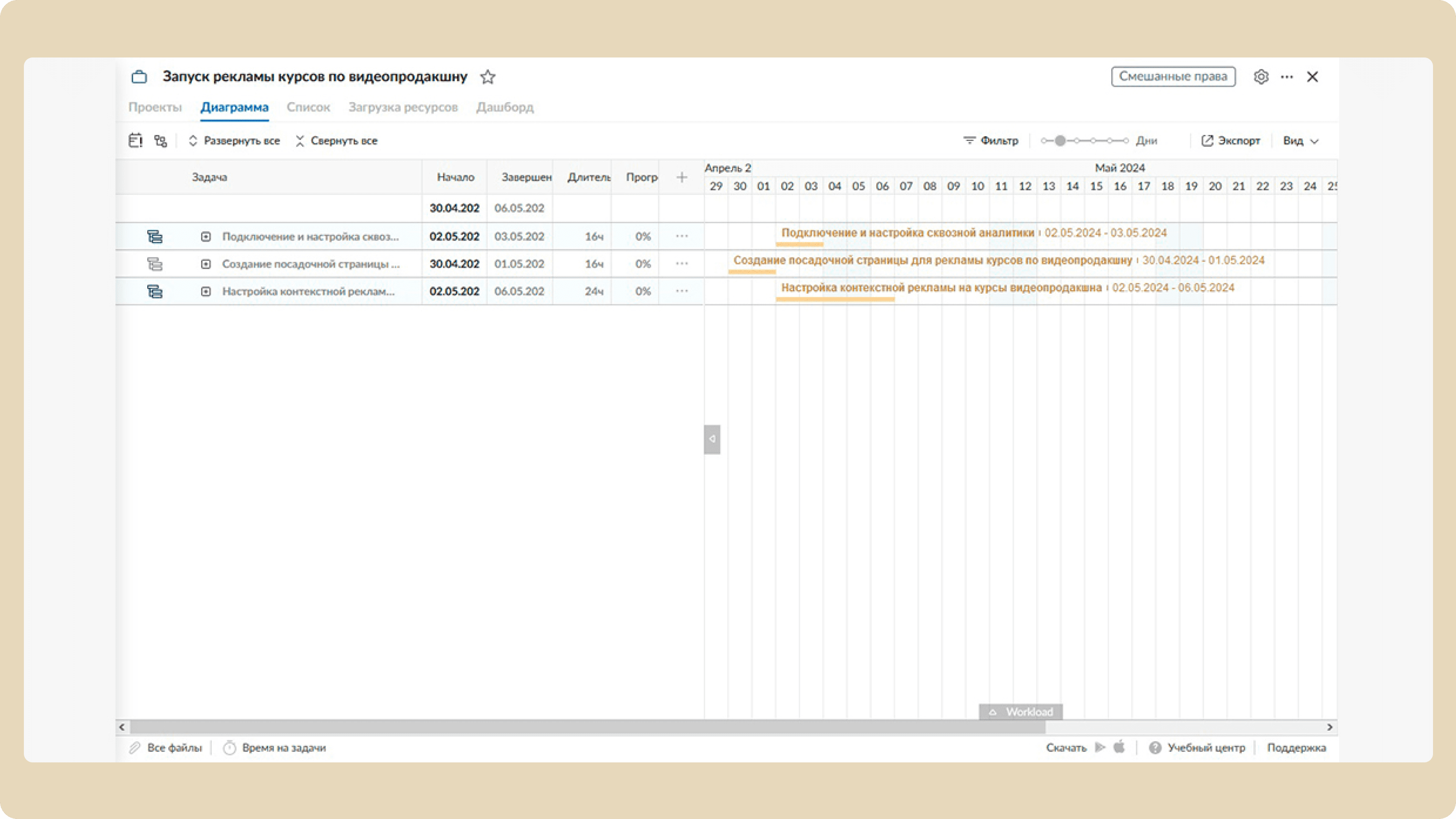The width and height of the screenshot is (1456, 819).
Task: Open project settings gear
Action: [1261, 77]
